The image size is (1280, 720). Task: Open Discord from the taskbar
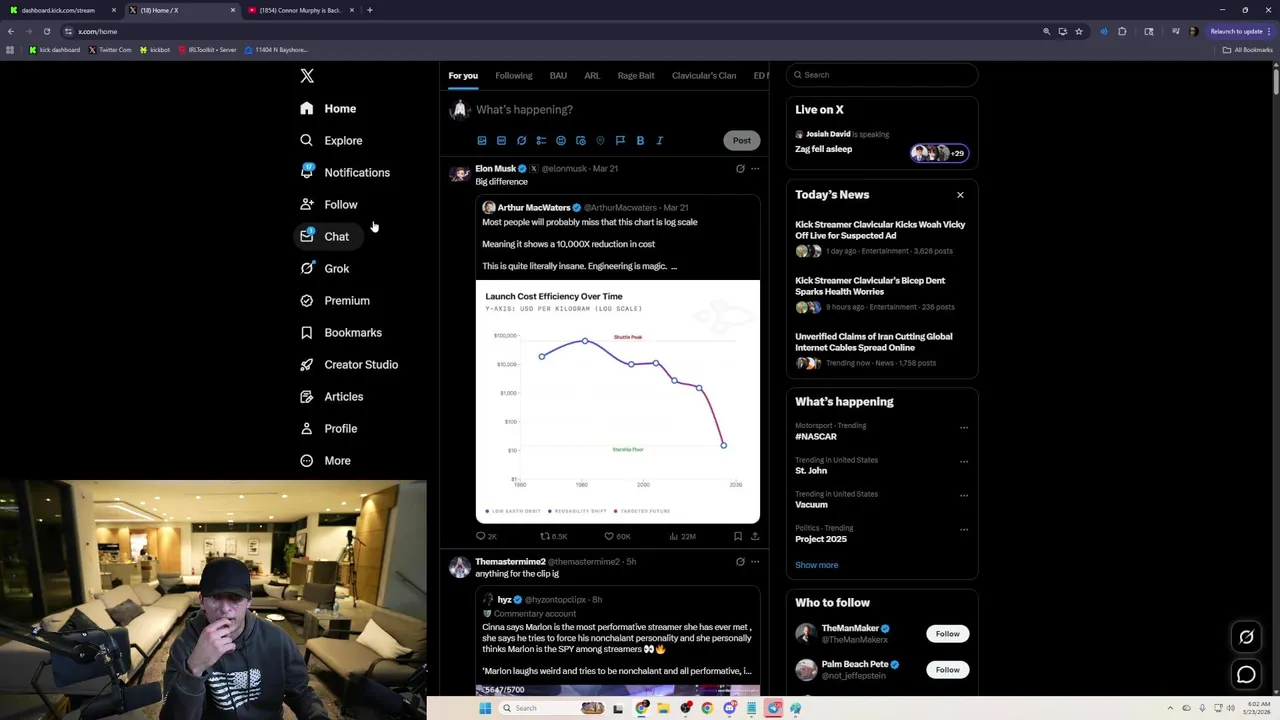coord(729,708)
